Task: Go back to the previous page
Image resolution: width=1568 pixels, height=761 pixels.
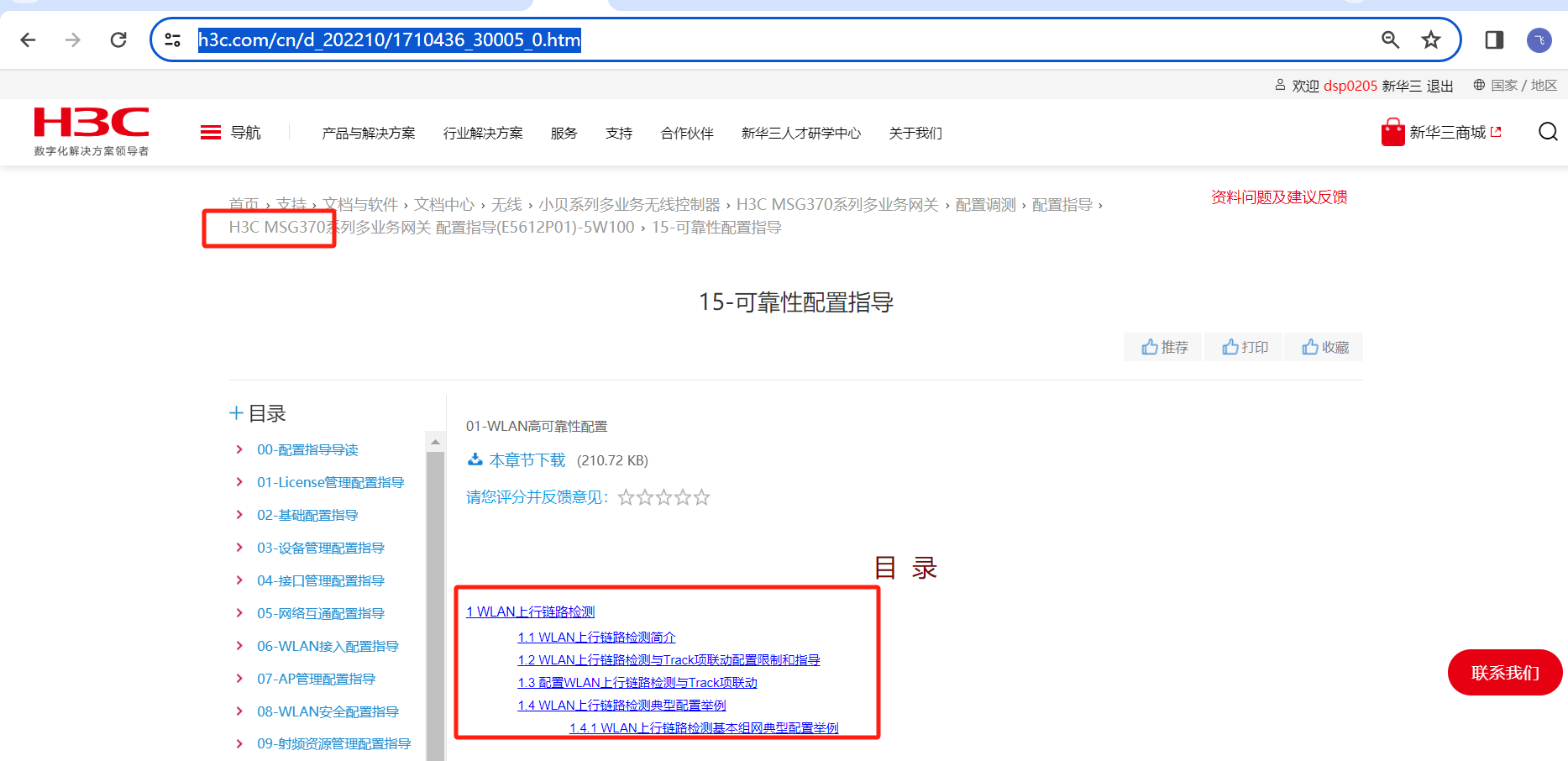Action: (x=29, y=39)
